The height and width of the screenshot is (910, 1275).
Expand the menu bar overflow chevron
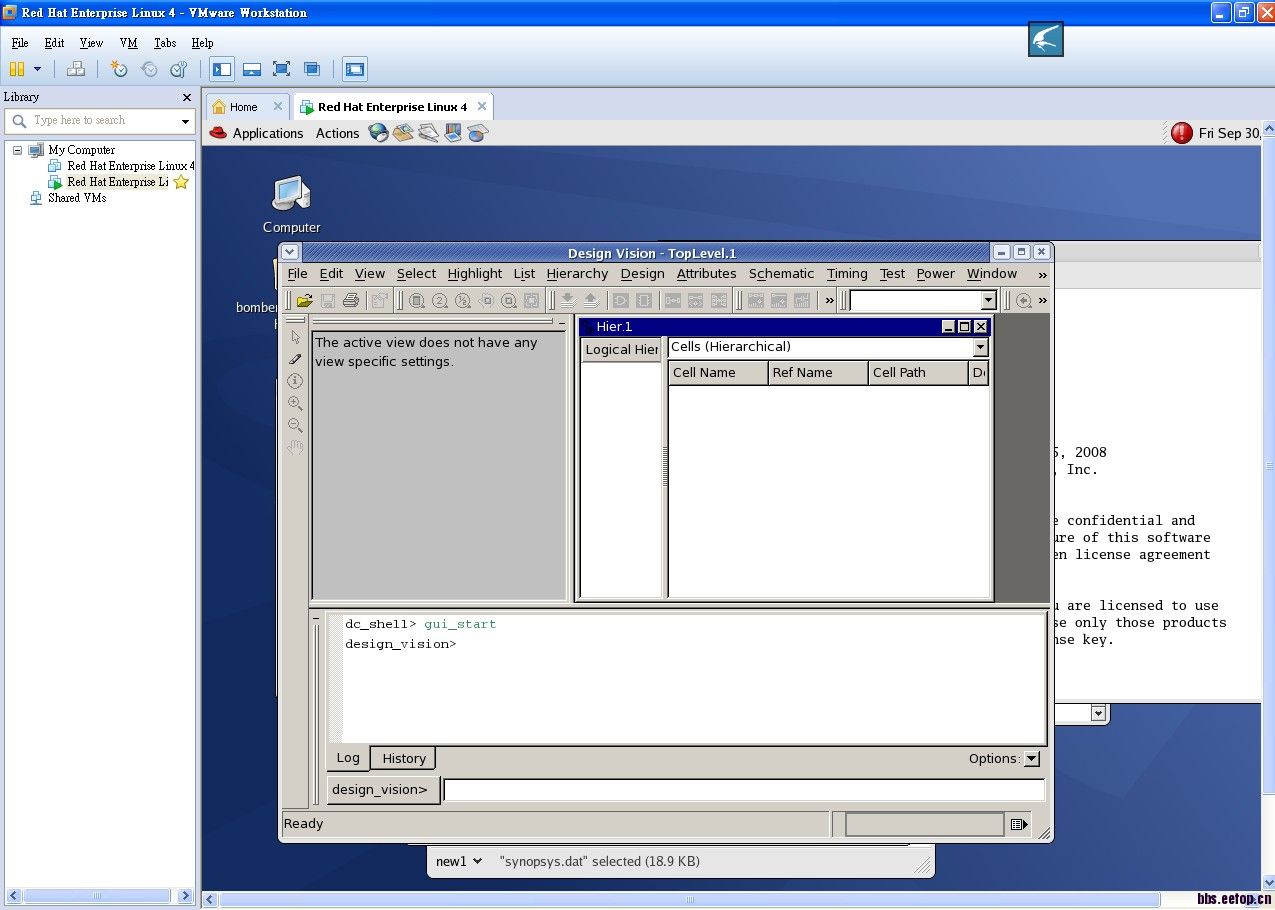(1042, 274)
